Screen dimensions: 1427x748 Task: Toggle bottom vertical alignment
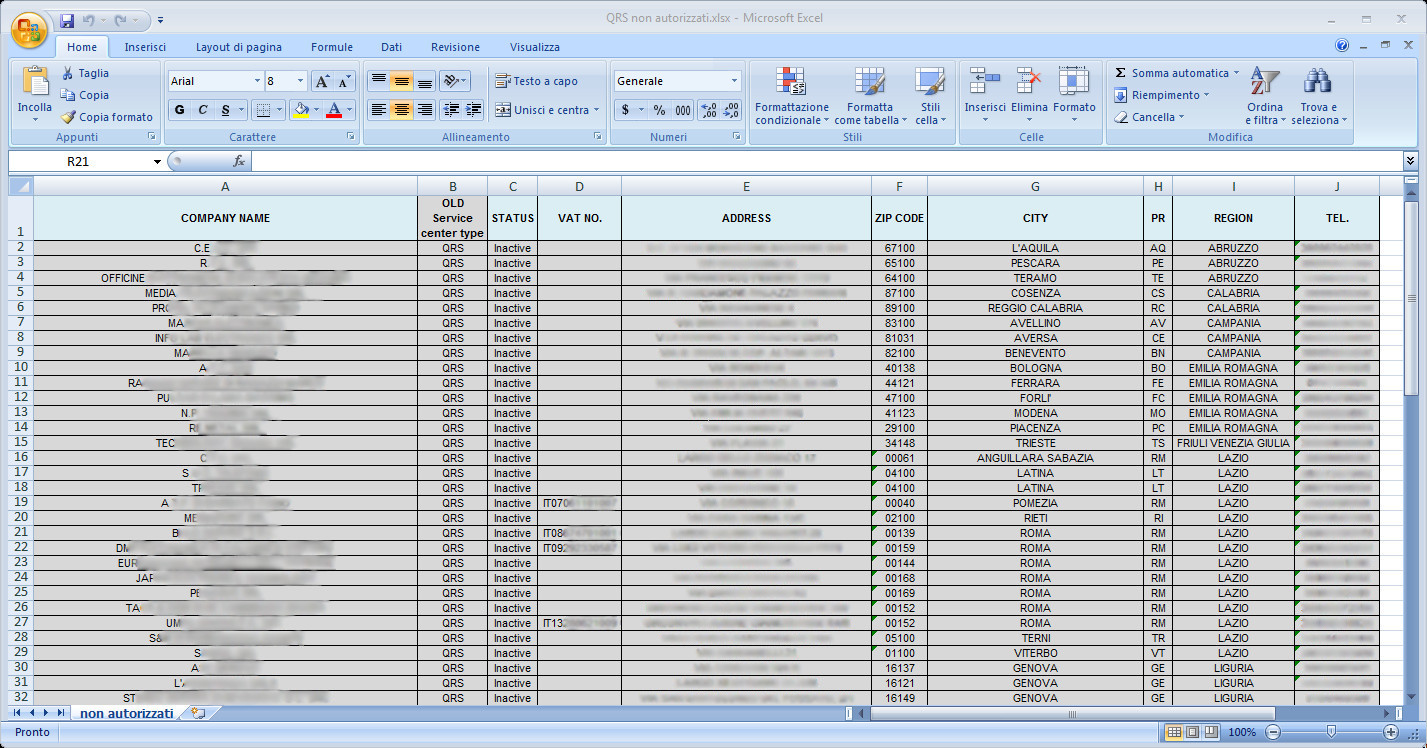(424, 81)
